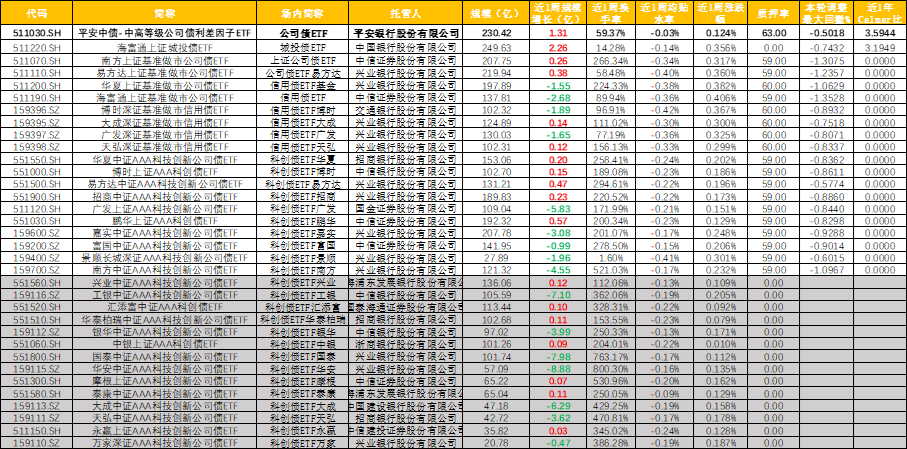Click the 质押率 column header

(773, 13)
